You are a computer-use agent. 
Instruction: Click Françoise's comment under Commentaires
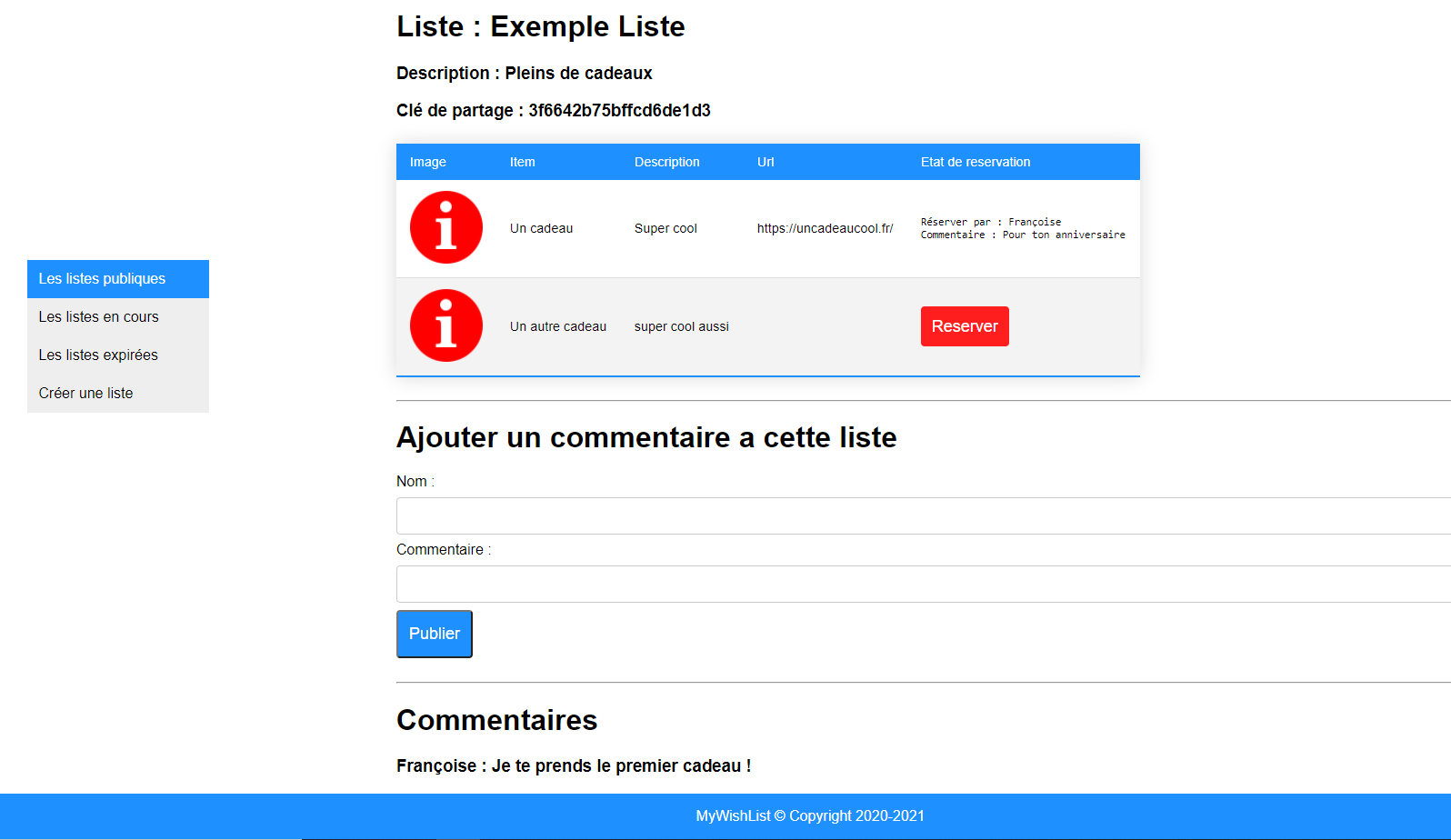pos(574,766)
